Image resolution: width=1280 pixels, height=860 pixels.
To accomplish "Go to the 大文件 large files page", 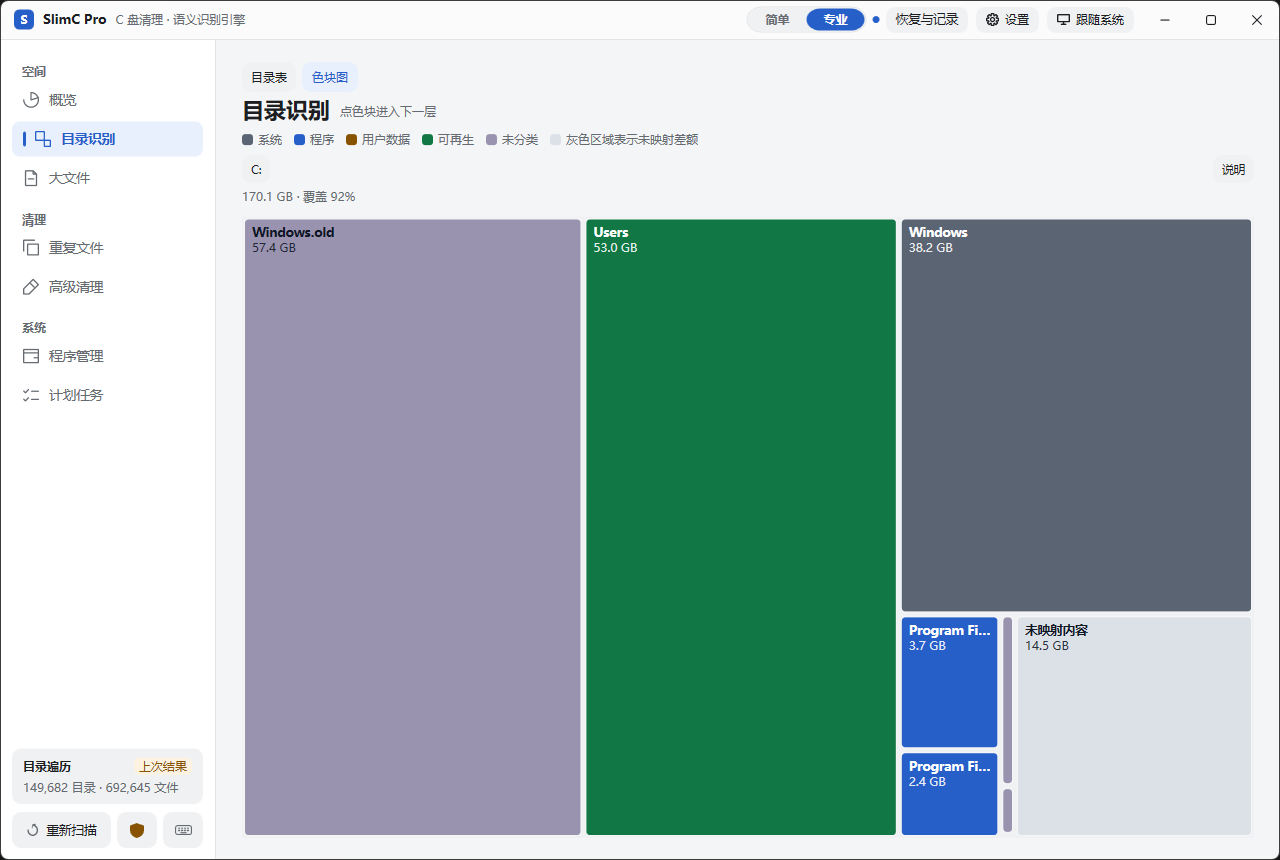I will tap(107, 178).
